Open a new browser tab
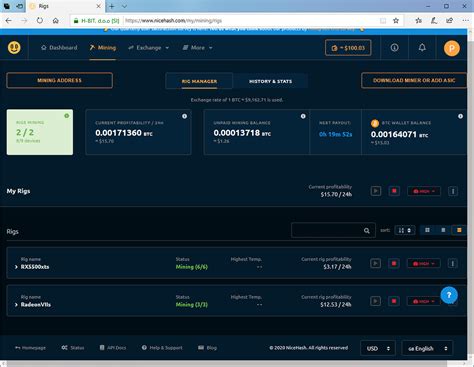The image size is (474, 367). click(x=112, y=6)
